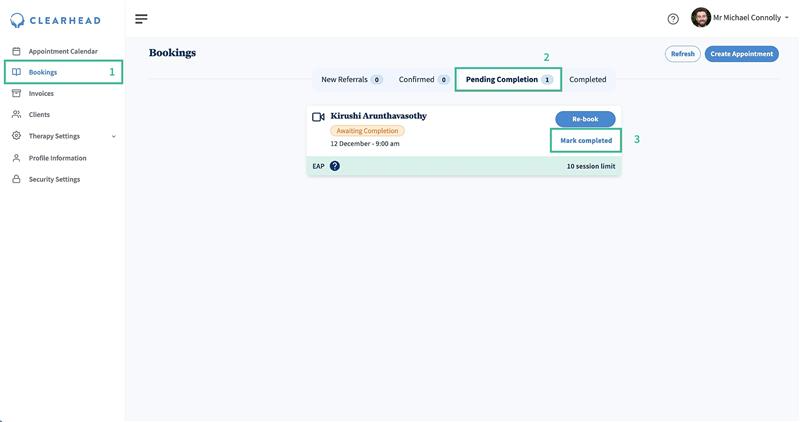Click the Security Settings lock icon

(x=16, y=179)
